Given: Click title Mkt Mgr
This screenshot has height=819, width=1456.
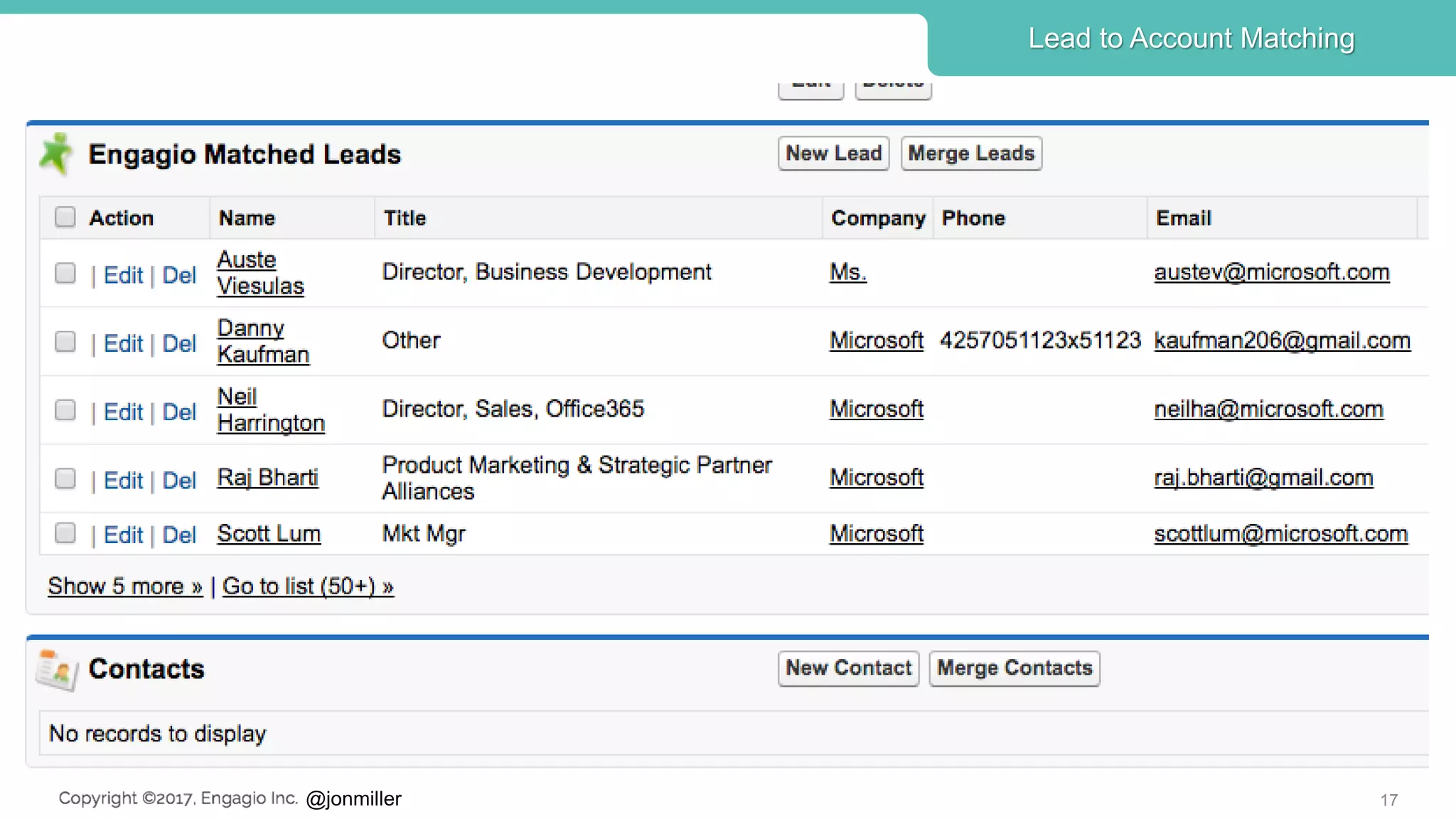Looking at the screenshot, I should (424, 534).
